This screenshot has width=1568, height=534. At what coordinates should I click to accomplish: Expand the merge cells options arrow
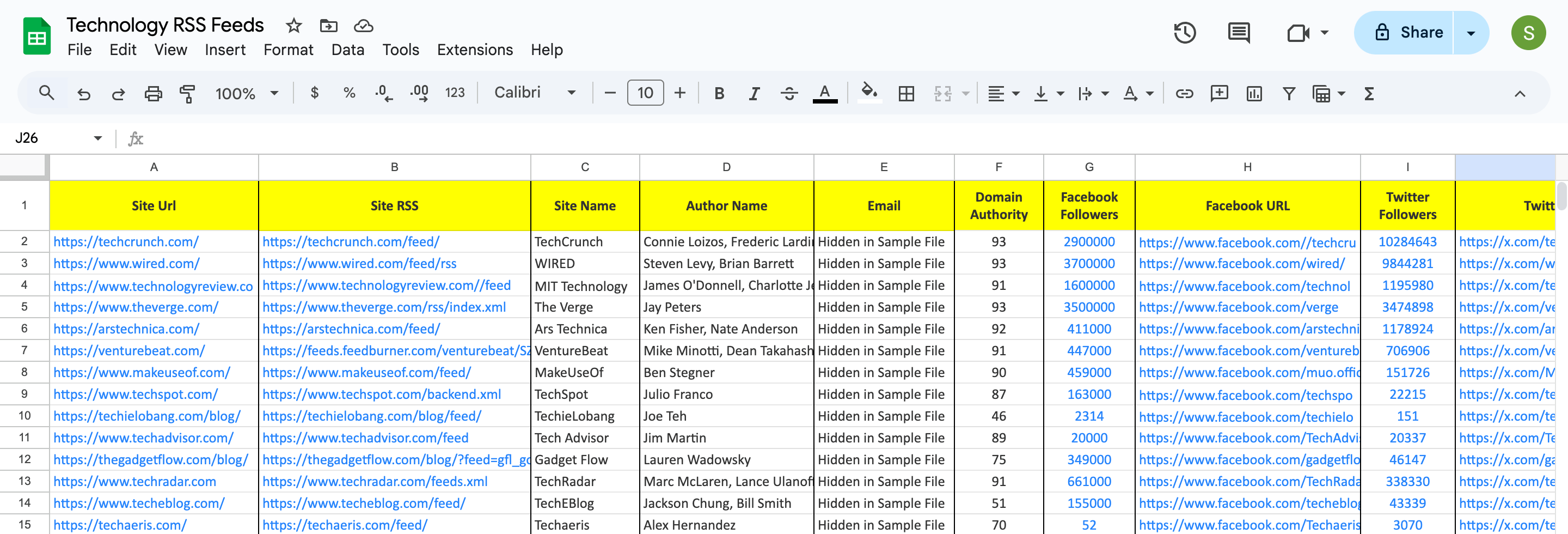(965, 94)
